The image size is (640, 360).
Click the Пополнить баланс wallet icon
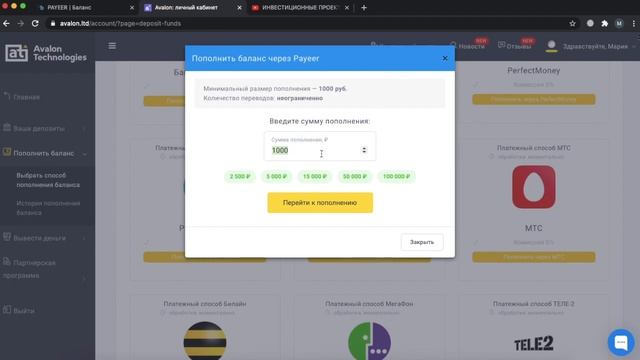tap(7, 152)
